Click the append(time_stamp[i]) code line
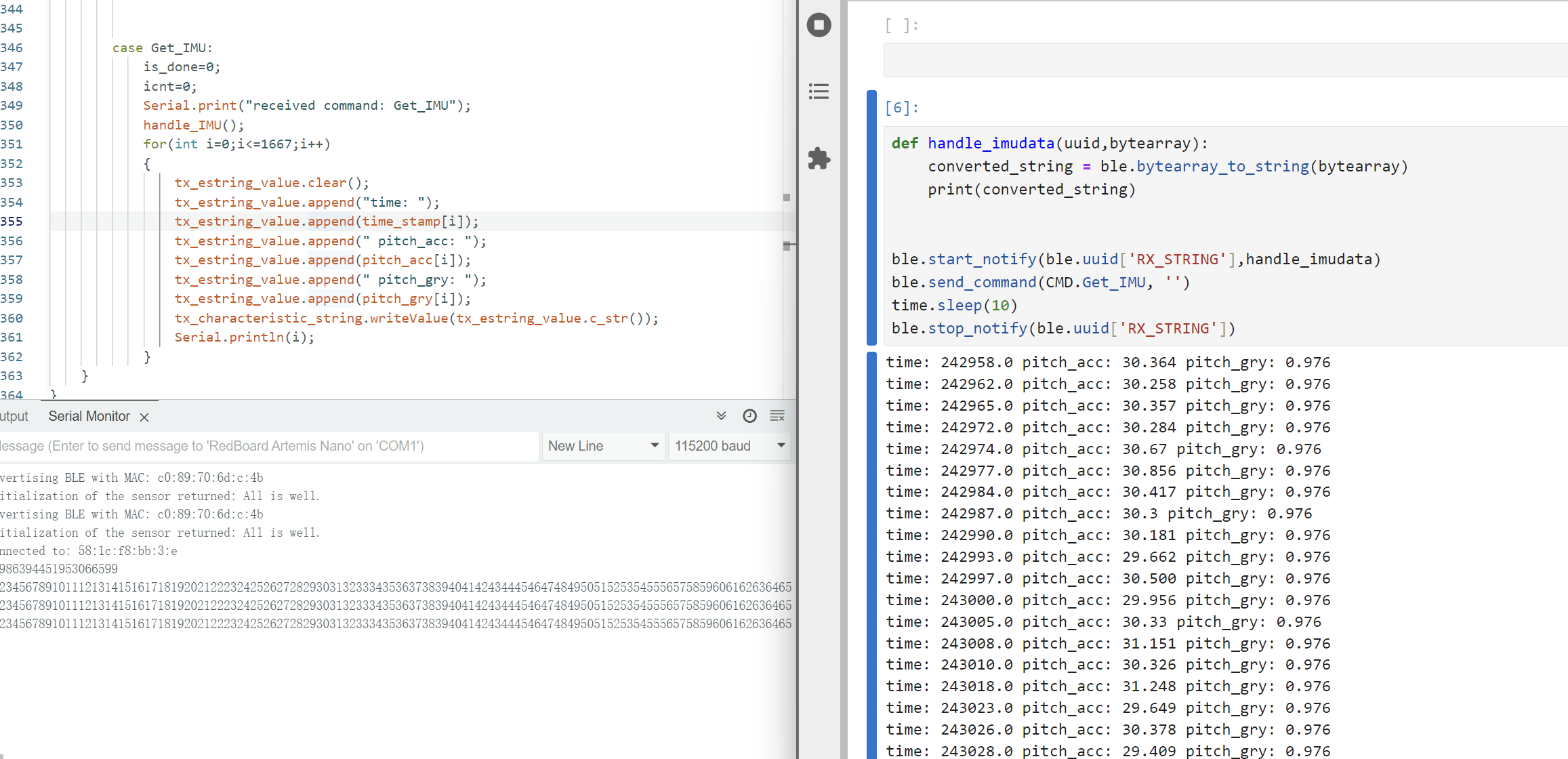This screenshot has width=1568, height=759. click(327, 222)
